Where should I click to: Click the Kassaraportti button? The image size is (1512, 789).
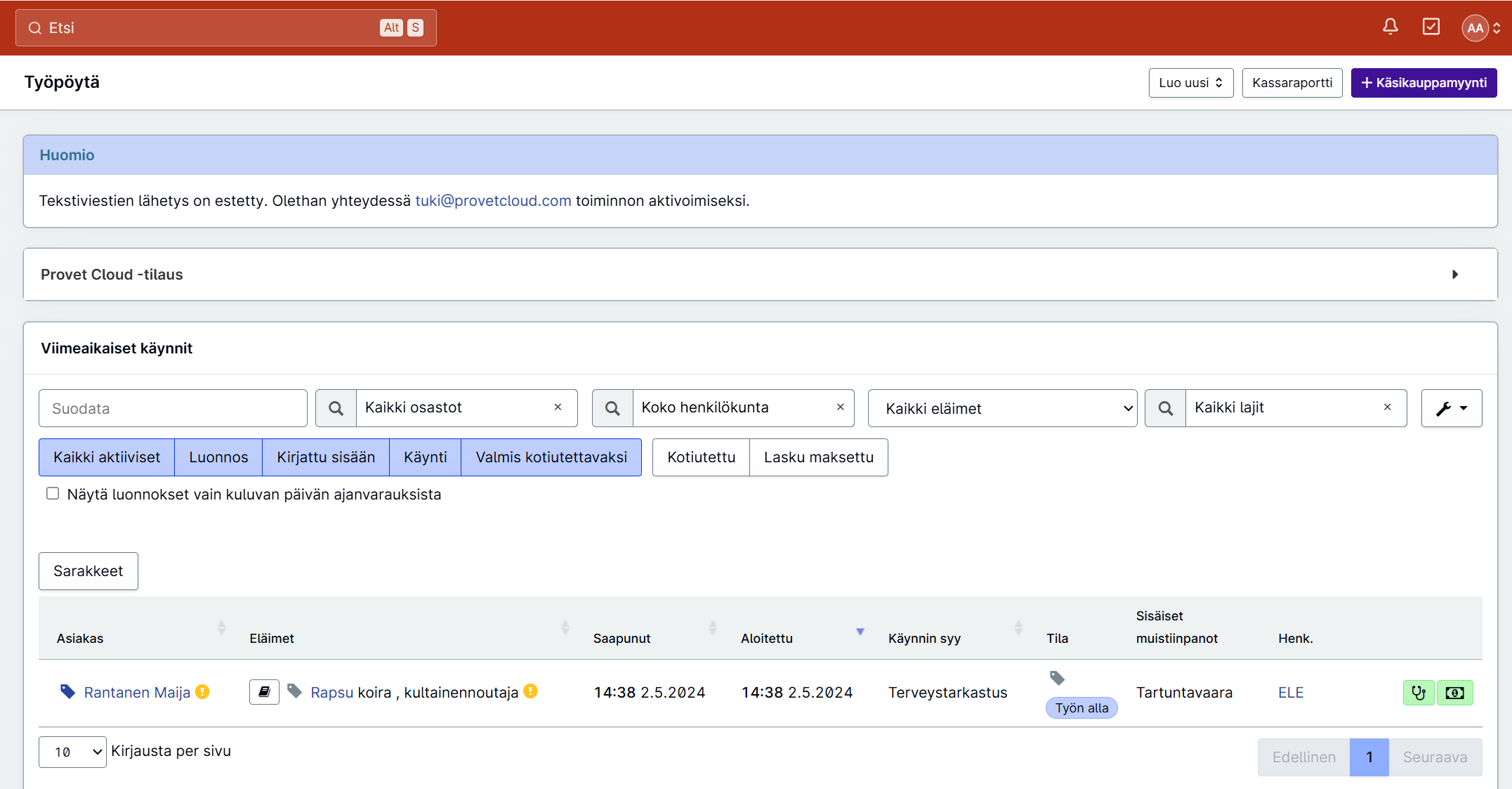pos(1292,83)
